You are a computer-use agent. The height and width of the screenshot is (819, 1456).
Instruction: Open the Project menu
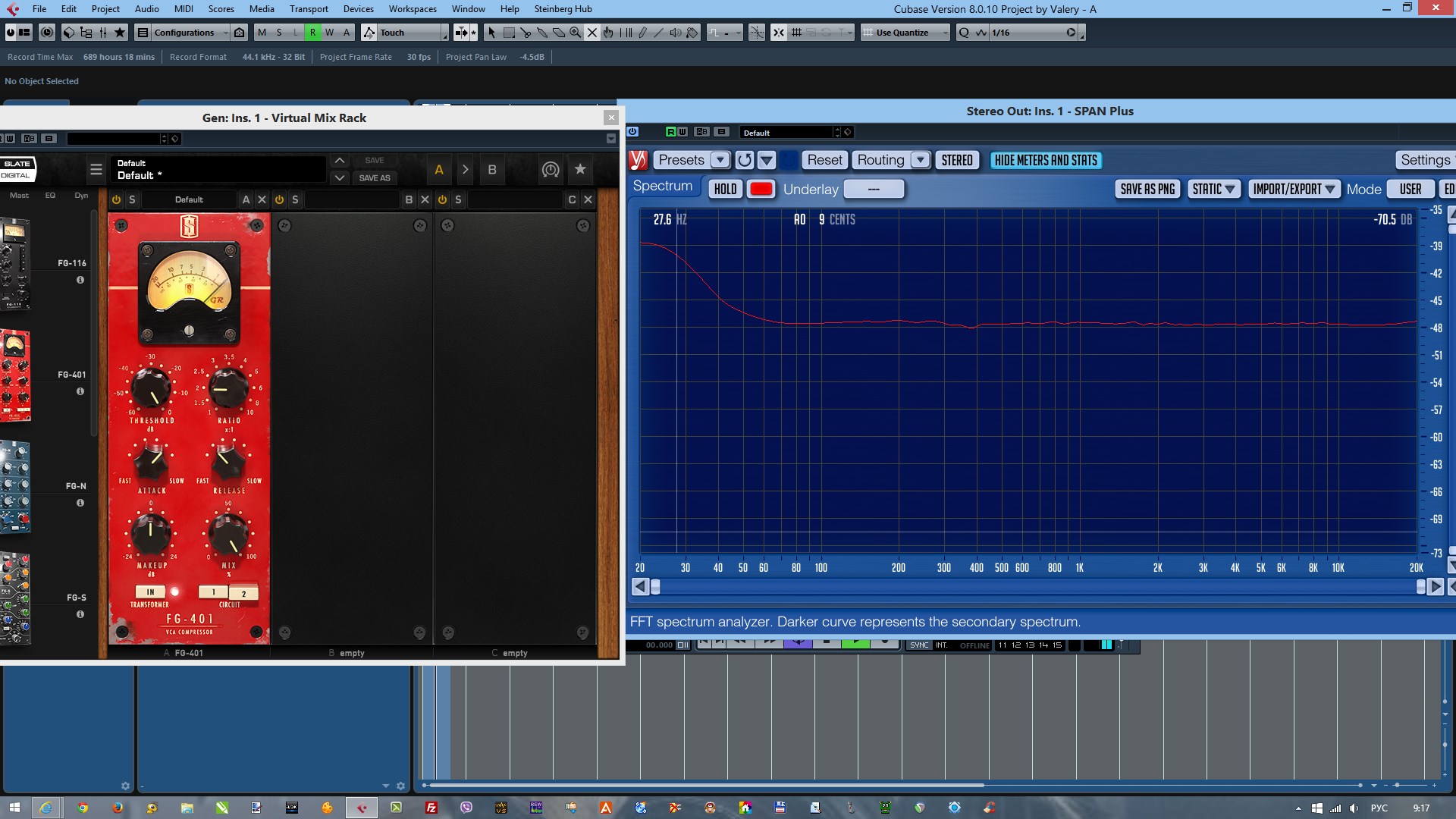coord(105,9)
